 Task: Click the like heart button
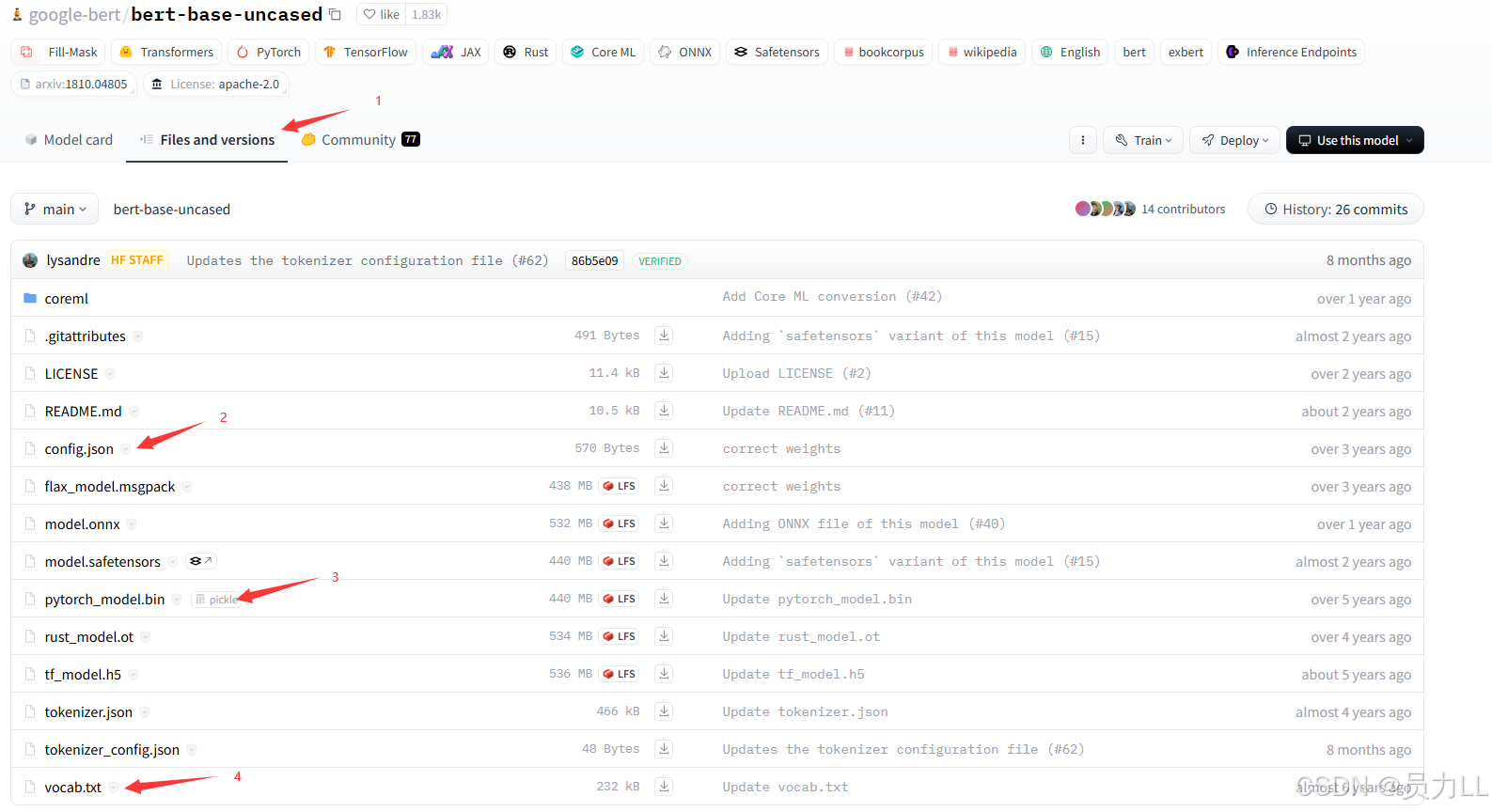pos(381,14)
